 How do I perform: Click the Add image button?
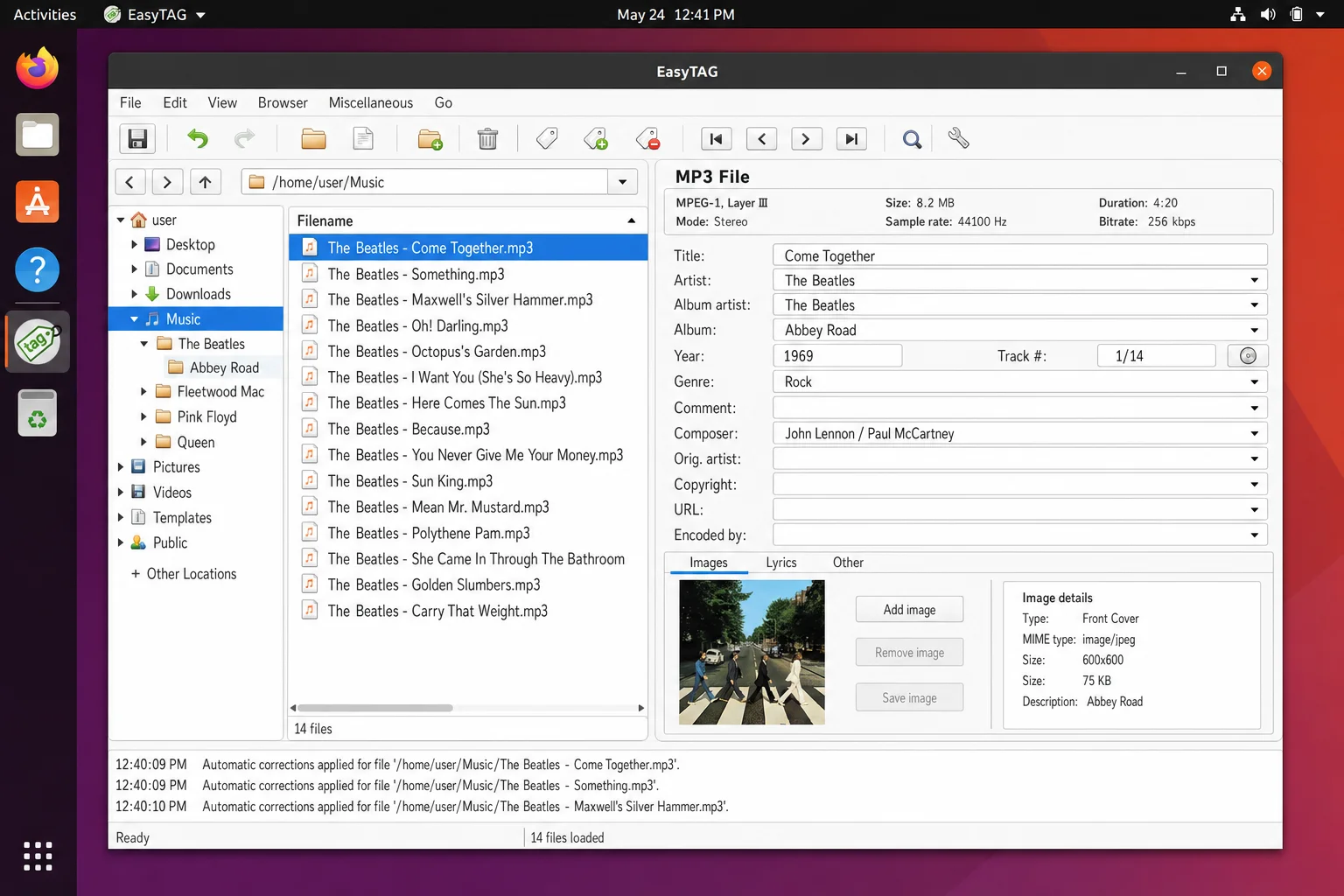click(909, 610)
